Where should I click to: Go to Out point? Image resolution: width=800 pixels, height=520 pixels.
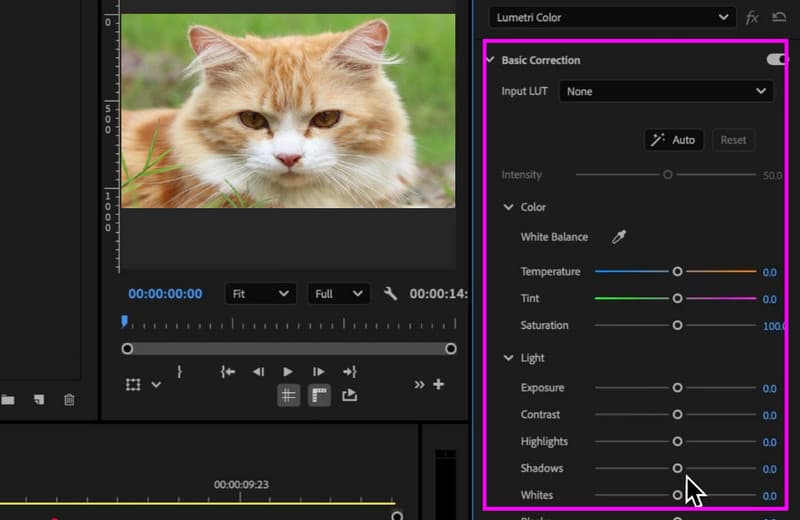point(349,372)
